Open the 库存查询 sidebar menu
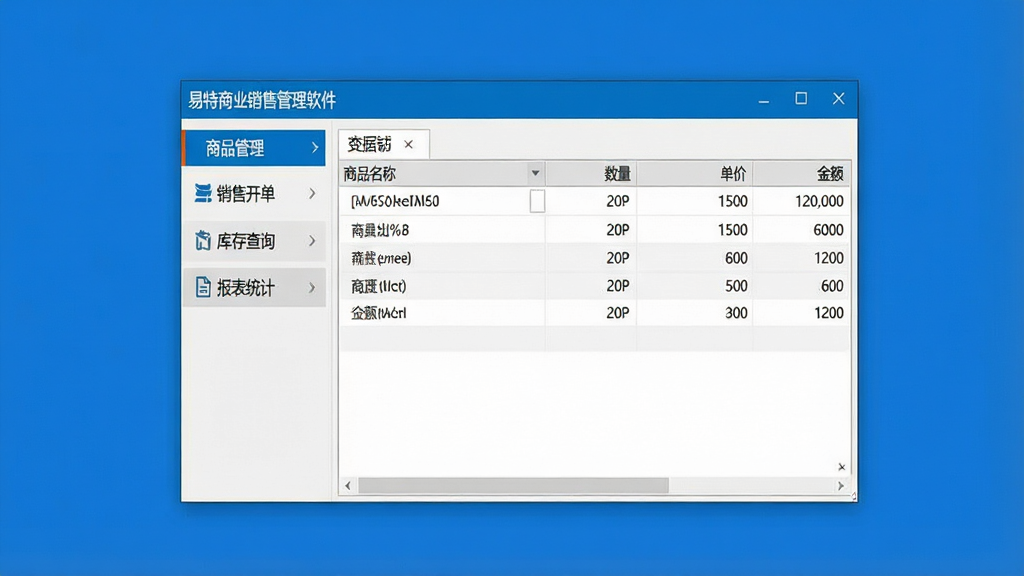 pyautogui.click(x=254, y=241)
